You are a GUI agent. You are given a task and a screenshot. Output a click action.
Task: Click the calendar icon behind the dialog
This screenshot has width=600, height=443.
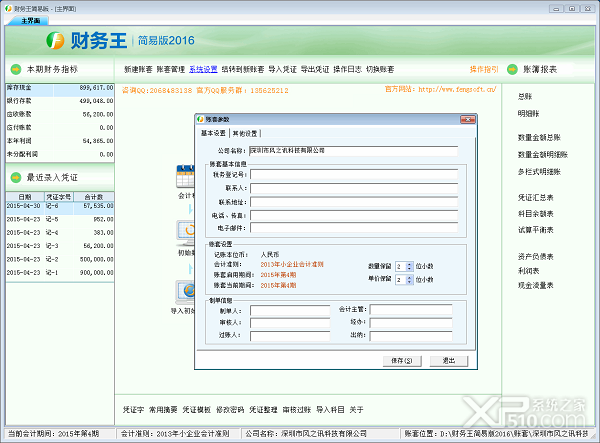pos(186,176)
